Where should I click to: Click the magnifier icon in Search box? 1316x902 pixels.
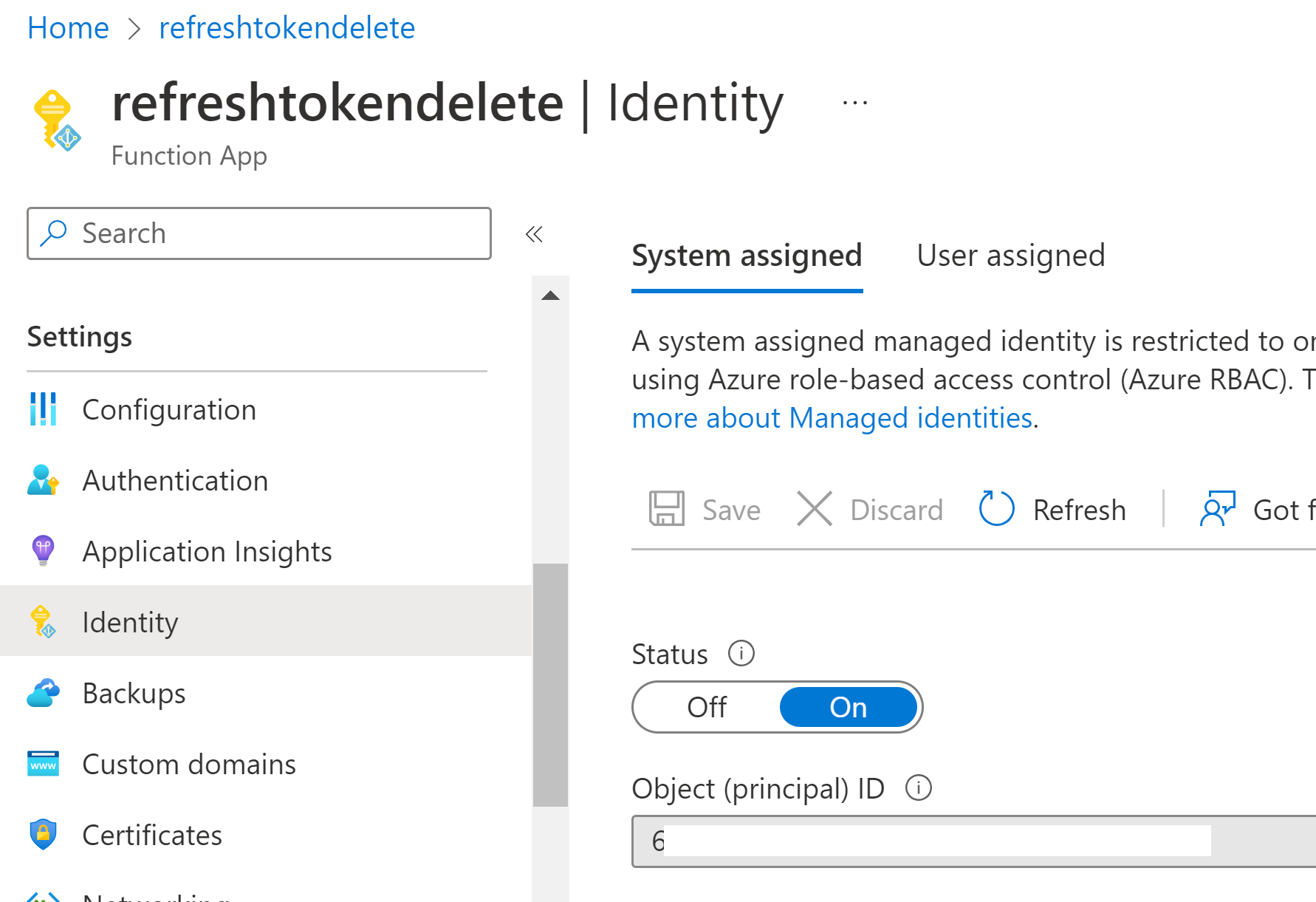pos(54,233)
